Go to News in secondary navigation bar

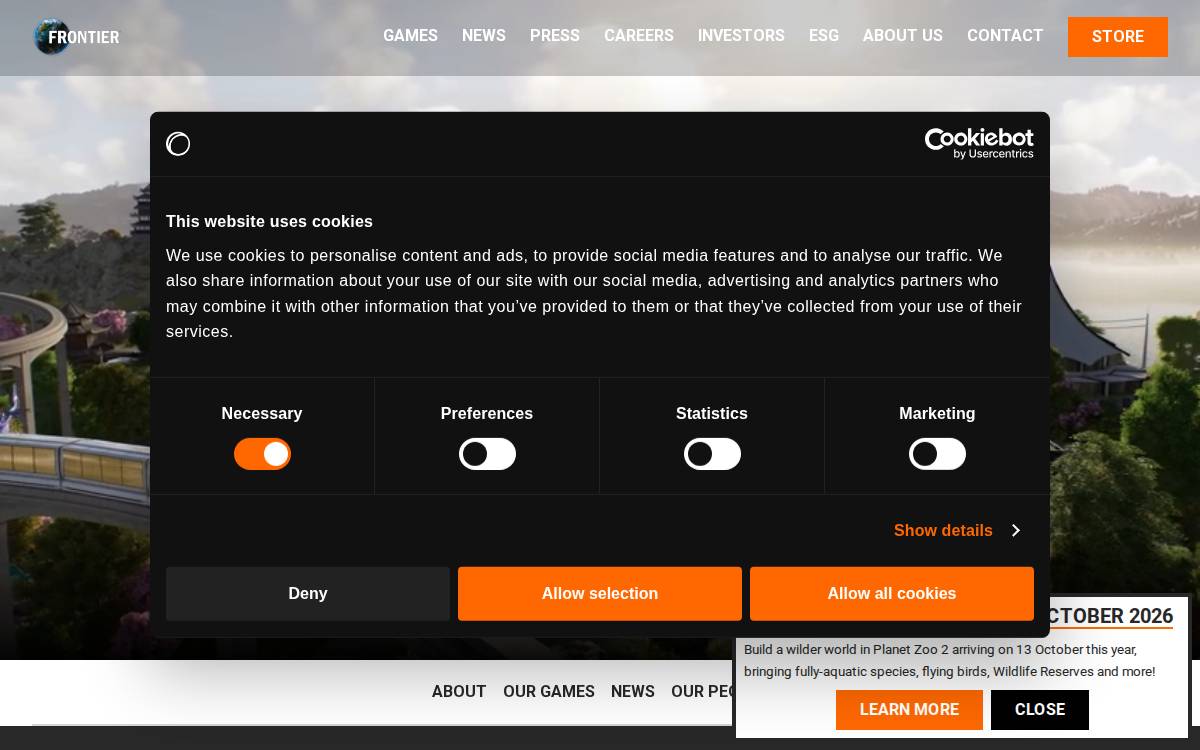tap(633, 692)
